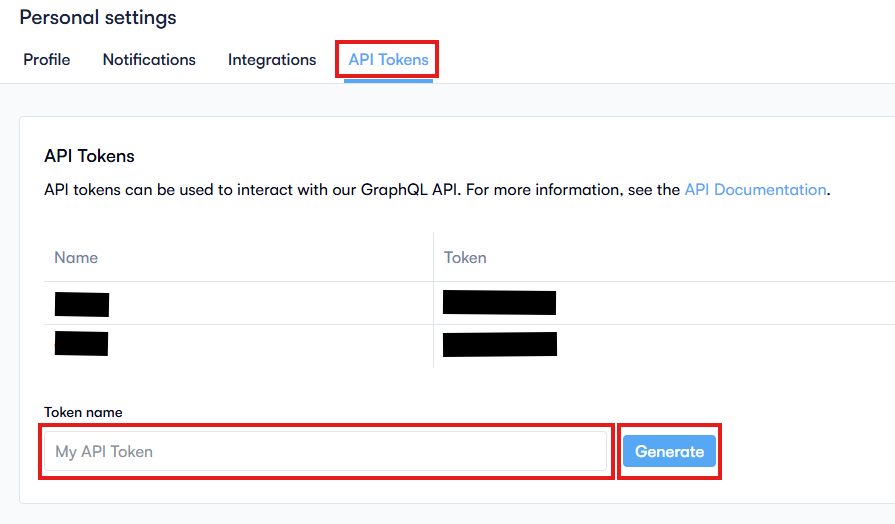
Task: Click the Personal settings page heading
Action: click(x=98, y=18)
